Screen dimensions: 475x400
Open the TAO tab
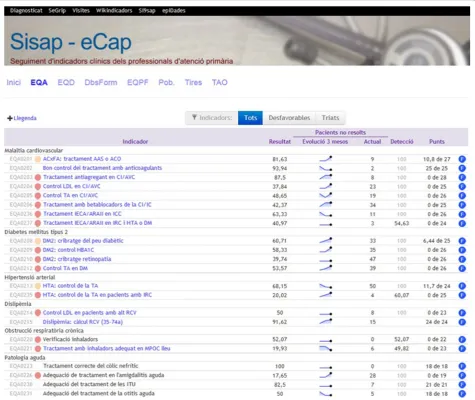(220, 82)
